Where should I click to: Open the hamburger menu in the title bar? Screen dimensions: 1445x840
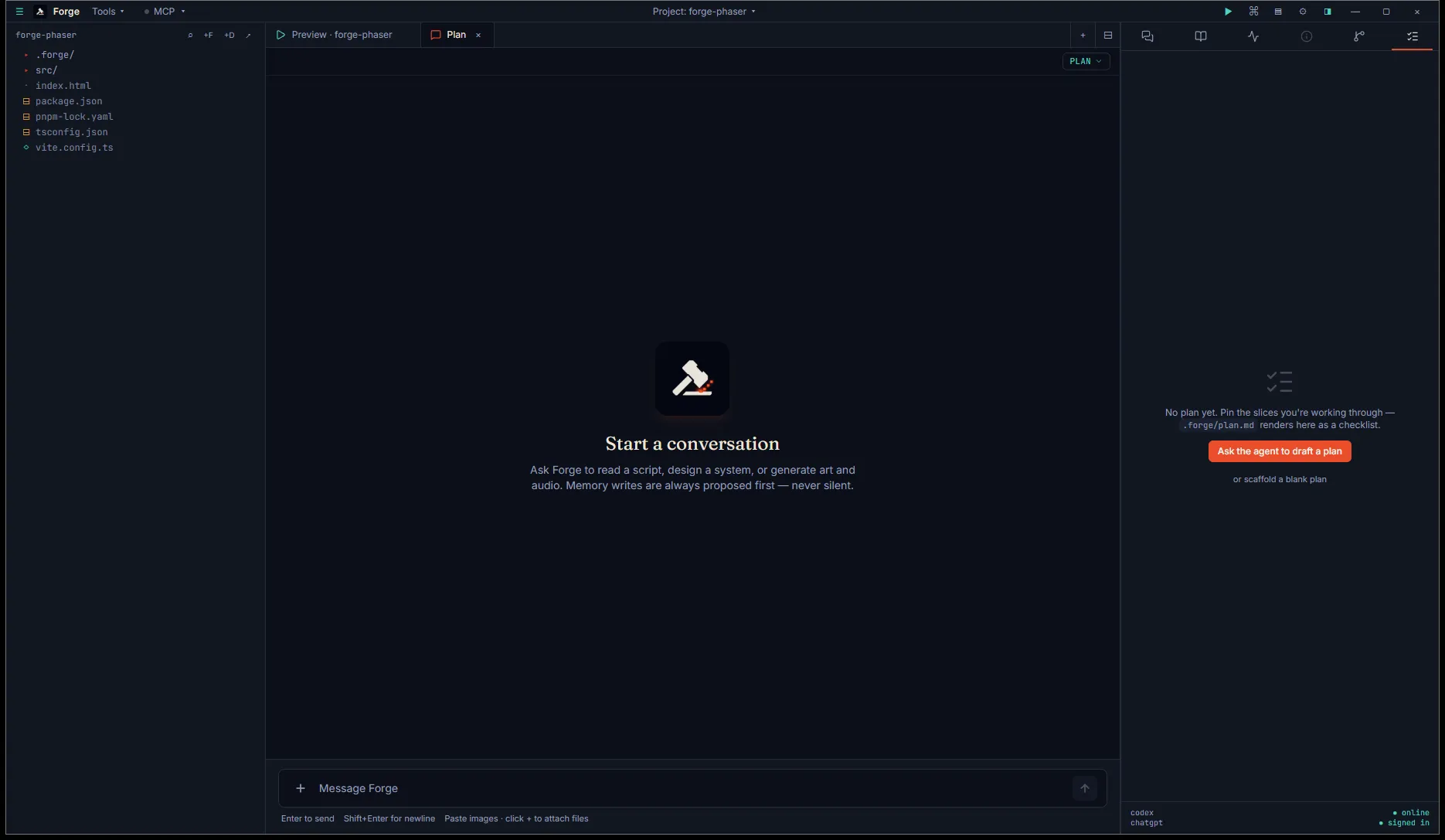tap(19, 12)
